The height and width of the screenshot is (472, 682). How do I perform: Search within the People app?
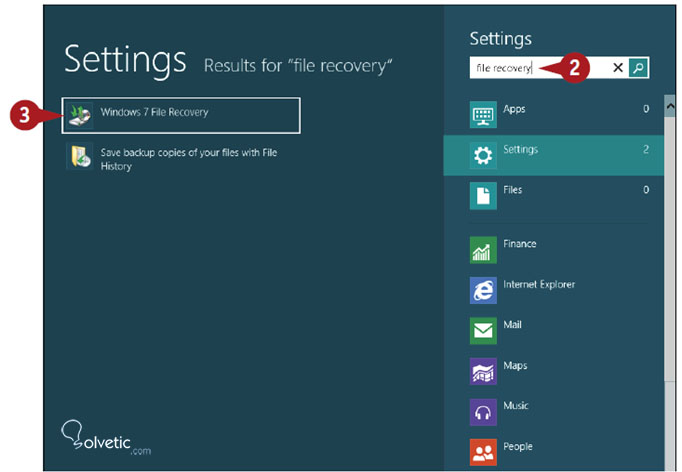(x=517, y=447)
